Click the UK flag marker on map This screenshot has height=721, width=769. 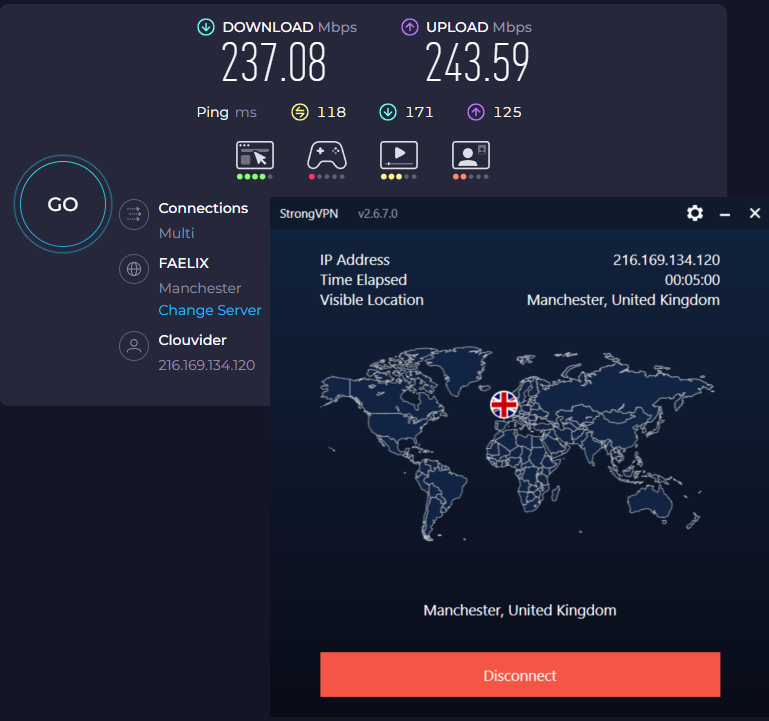pos(504,405)
